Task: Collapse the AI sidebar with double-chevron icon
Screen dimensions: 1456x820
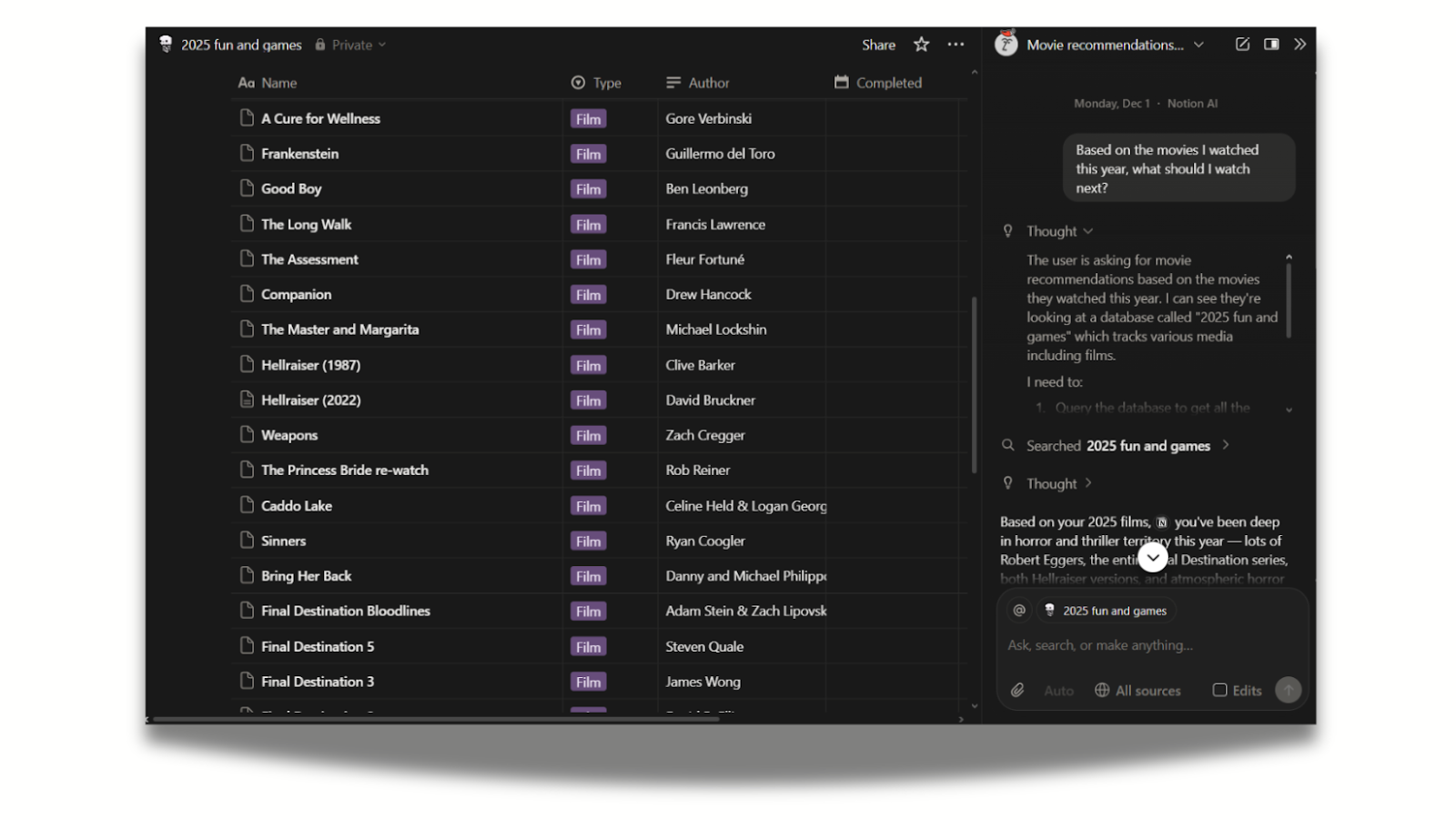Action: pos(1300,44)
